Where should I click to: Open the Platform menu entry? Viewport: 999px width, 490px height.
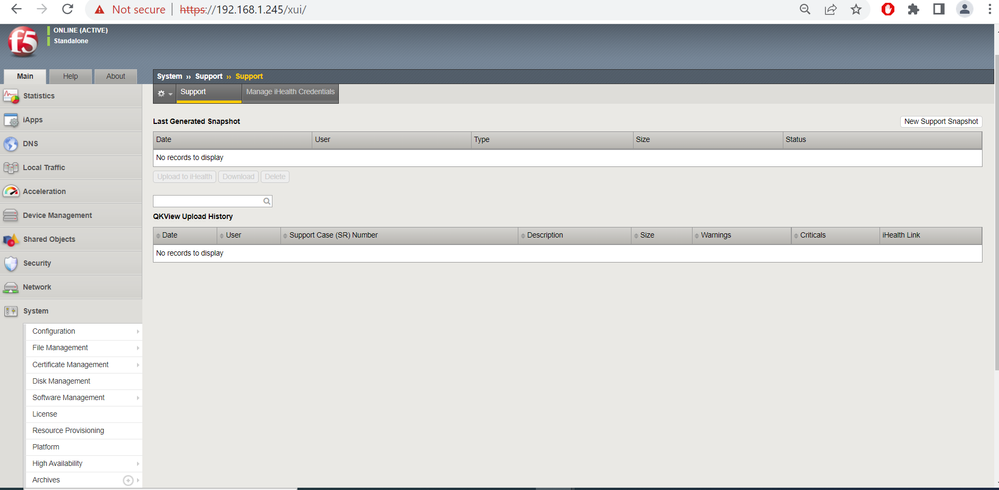(83, 448)
